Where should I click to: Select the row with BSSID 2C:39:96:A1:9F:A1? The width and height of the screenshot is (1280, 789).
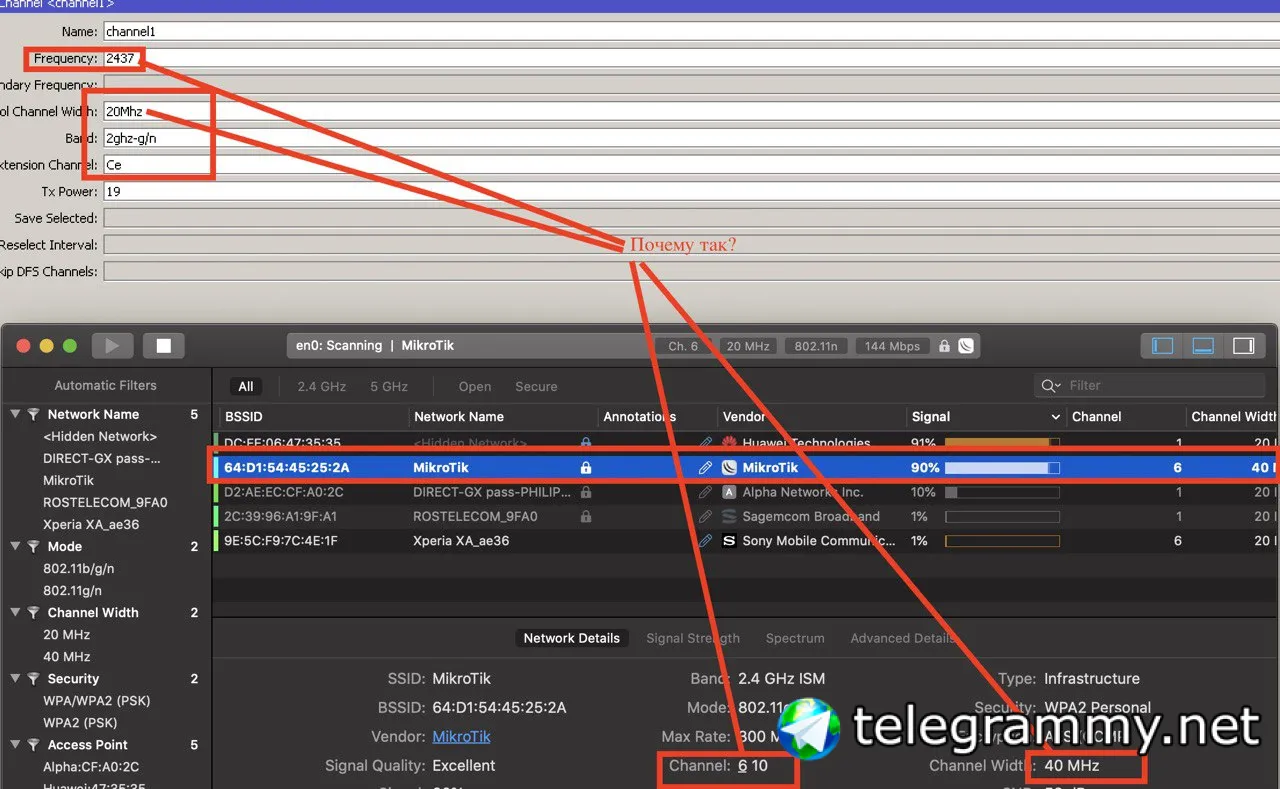[746, 517]
